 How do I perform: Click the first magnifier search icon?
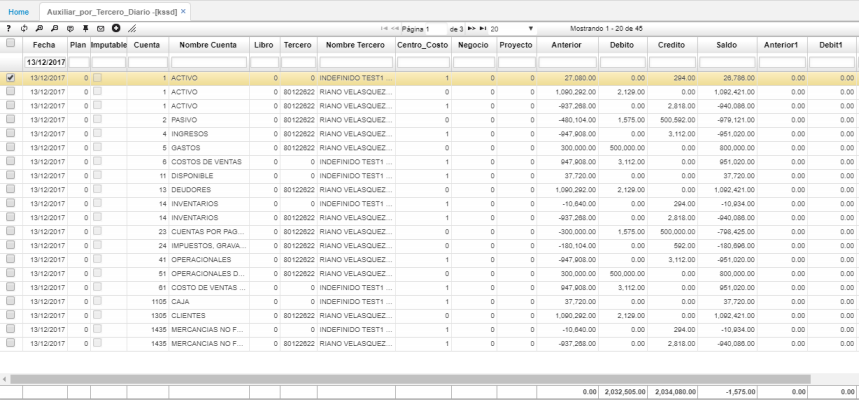pyautogui.click(x=39, y=29)
